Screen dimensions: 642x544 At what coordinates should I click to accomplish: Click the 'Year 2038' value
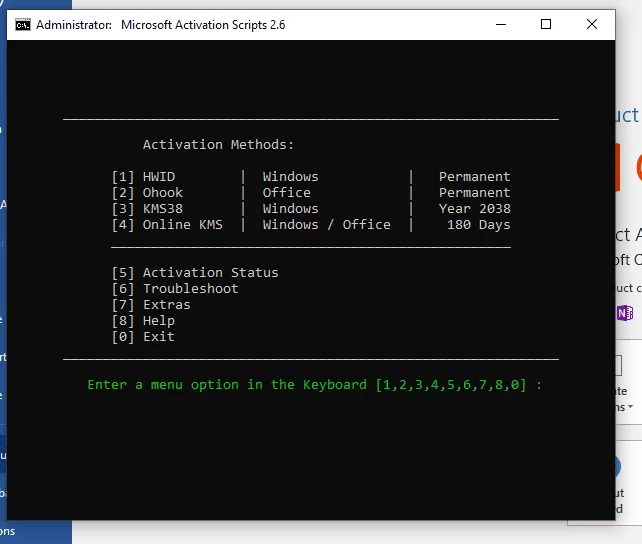[475, 209]
